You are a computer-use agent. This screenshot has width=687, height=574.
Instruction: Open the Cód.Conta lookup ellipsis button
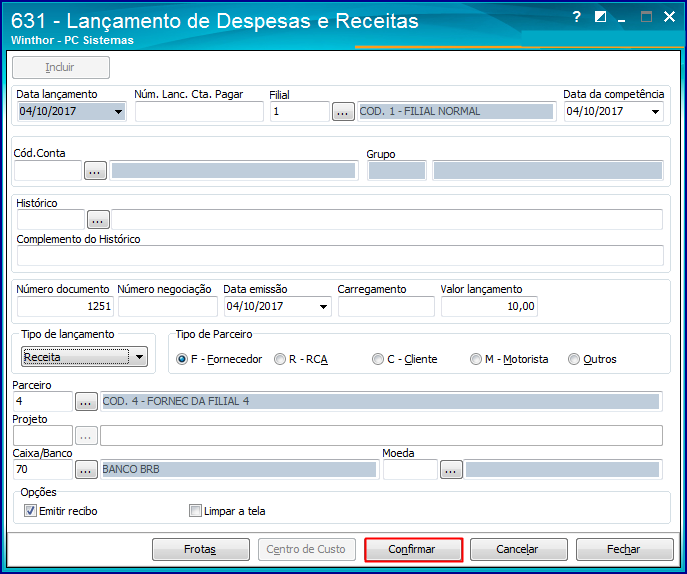(96, 170)
